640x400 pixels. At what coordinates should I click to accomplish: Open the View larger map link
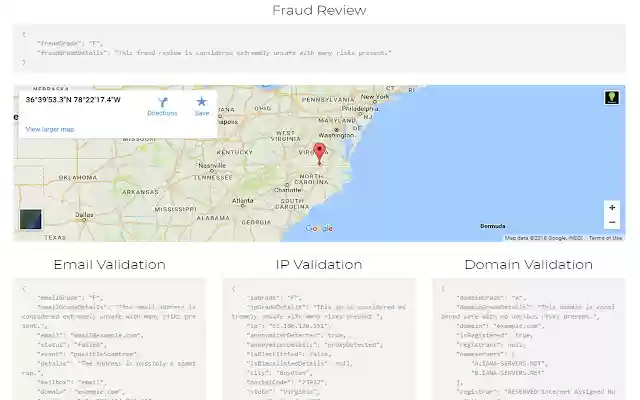[x=50, y=129]
